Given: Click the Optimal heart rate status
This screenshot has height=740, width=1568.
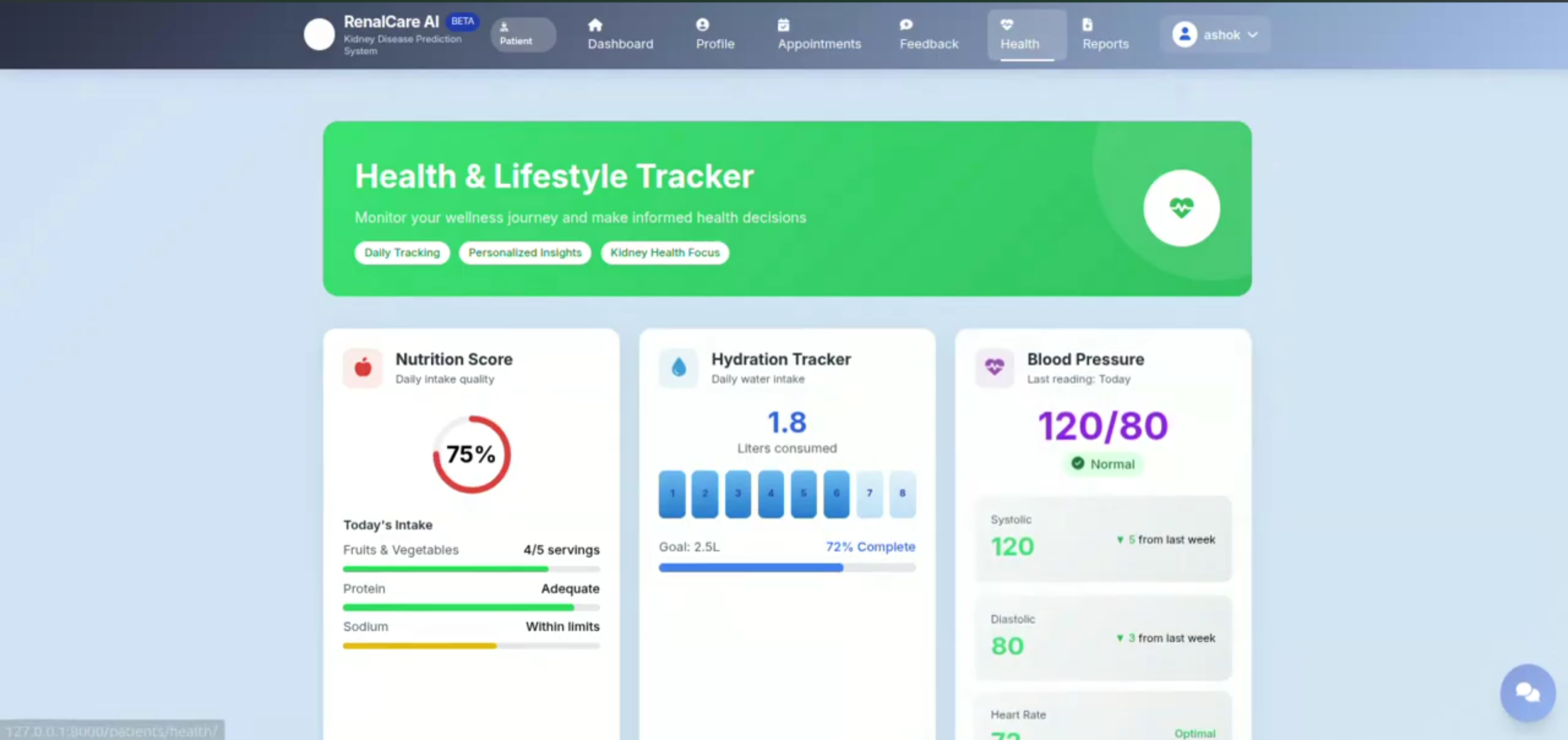Looking at the screenshot, I should coord(1194,733).
